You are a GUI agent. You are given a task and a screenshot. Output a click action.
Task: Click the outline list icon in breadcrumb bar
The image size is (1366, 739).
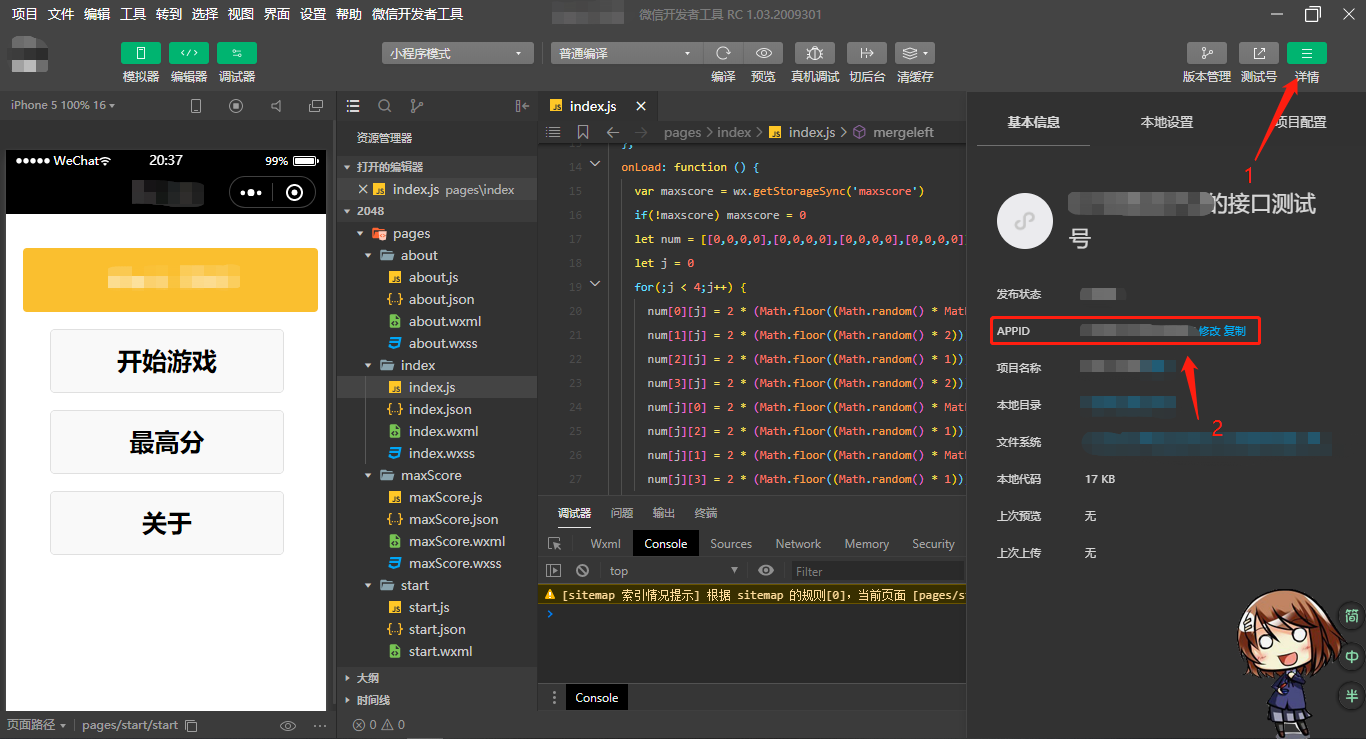pos(553,132)
